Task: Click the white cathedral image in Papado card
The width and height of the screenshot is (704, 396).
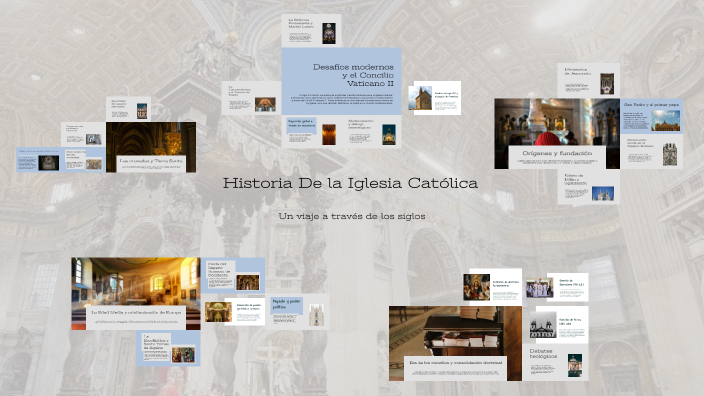Action: click(x=316, y=315)
